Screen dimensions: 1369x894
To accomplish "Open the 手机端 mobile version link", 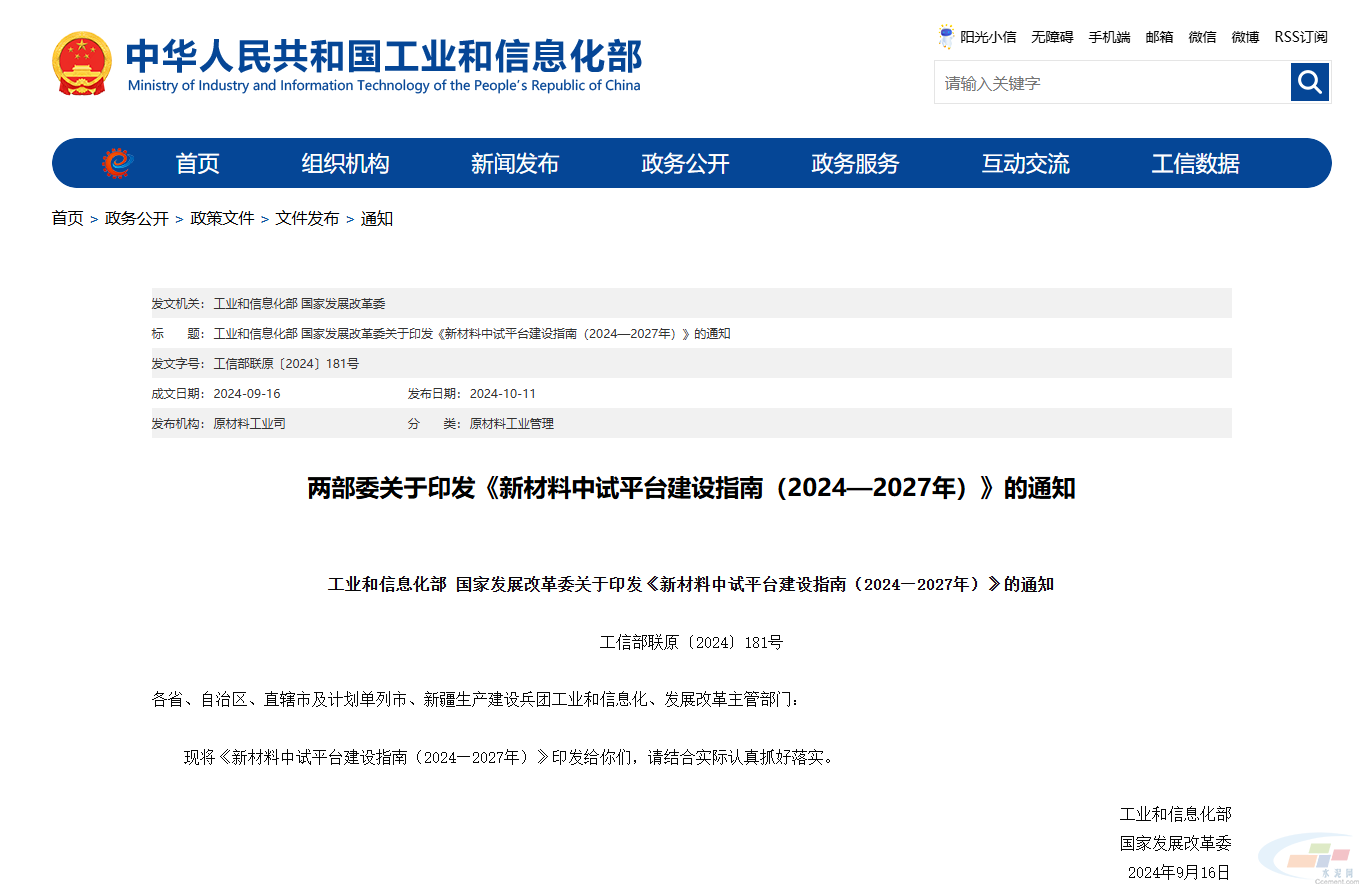I will [1109, 37].
